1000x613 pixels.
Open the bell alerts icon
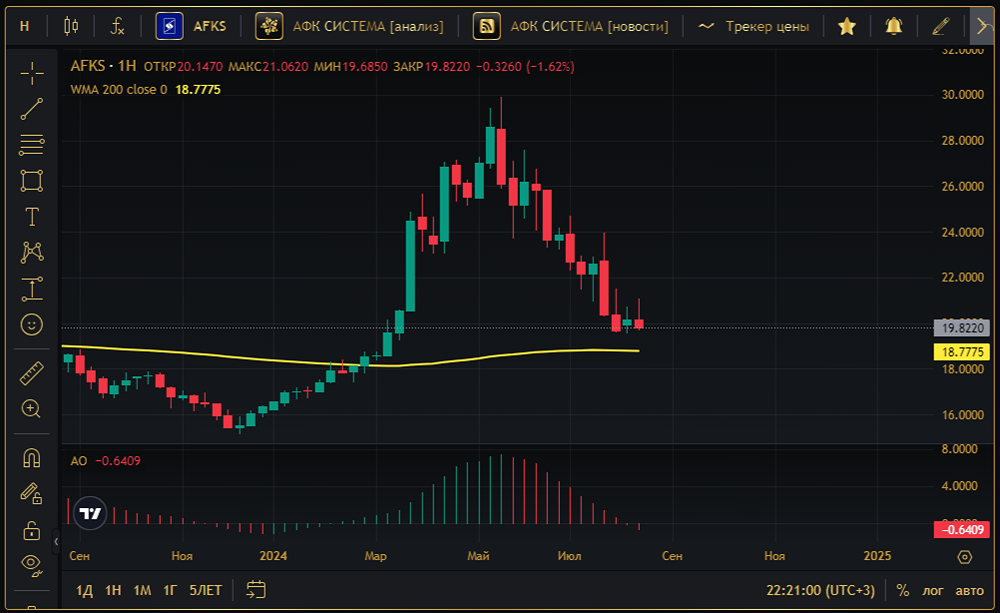coord(893,26)
